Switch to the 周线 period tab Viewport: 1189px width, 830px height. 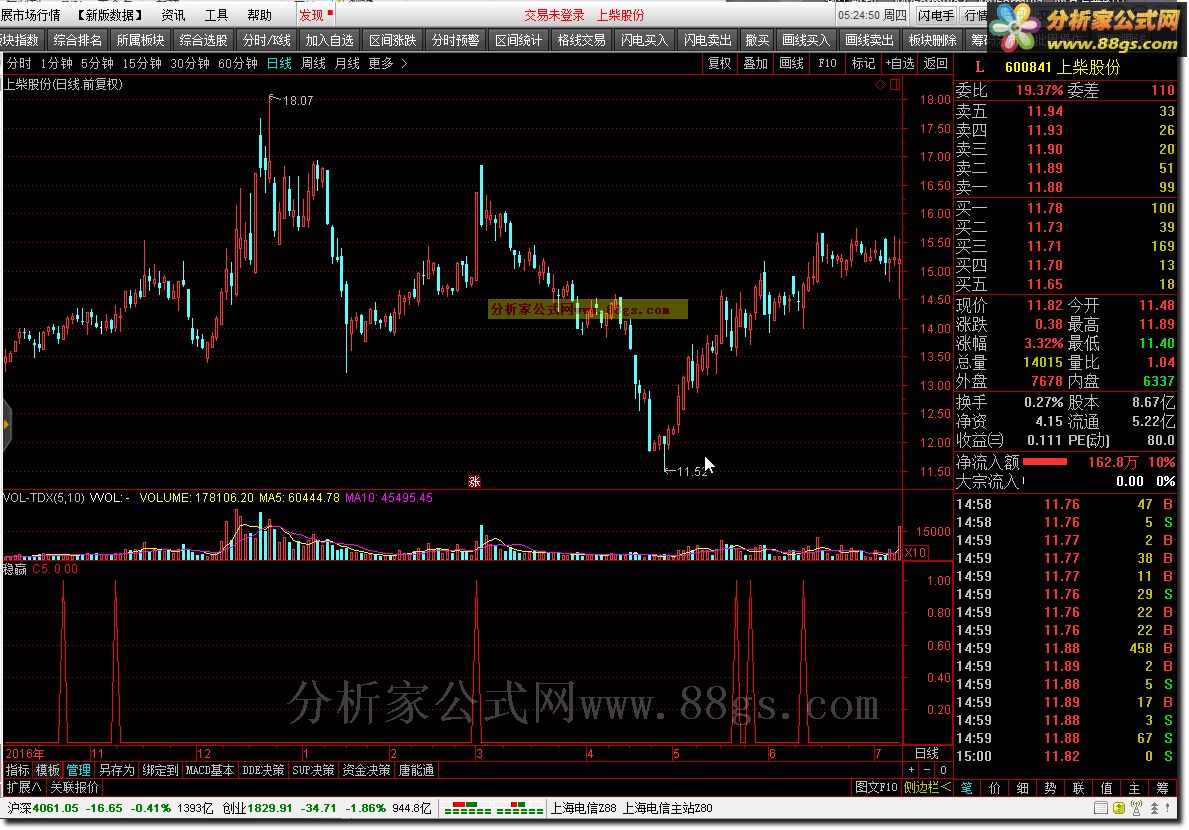(x=313, y=64)
